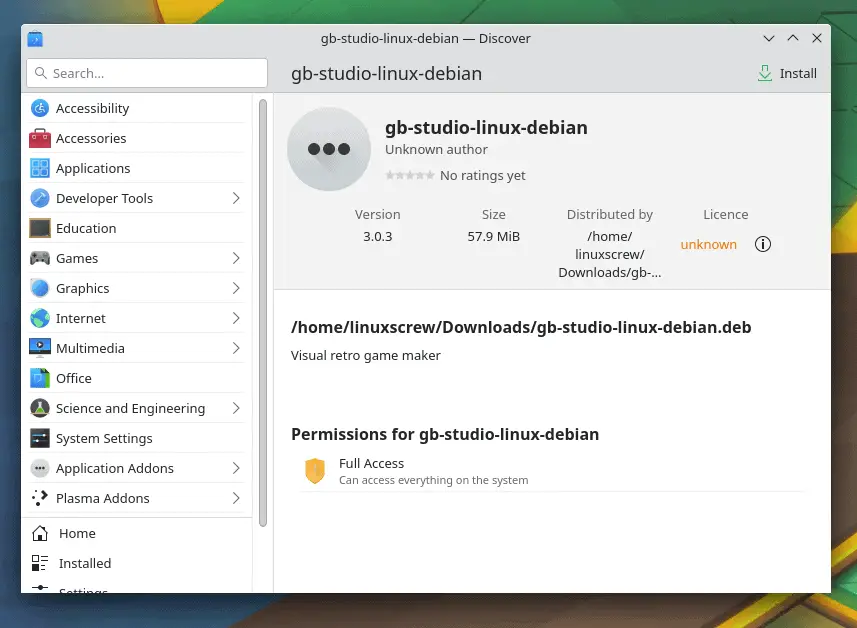Screen dimensions: 857x628
Task: Click the Multimedia monitor icon
Action: pyautogui.click(x=40, y=348)
